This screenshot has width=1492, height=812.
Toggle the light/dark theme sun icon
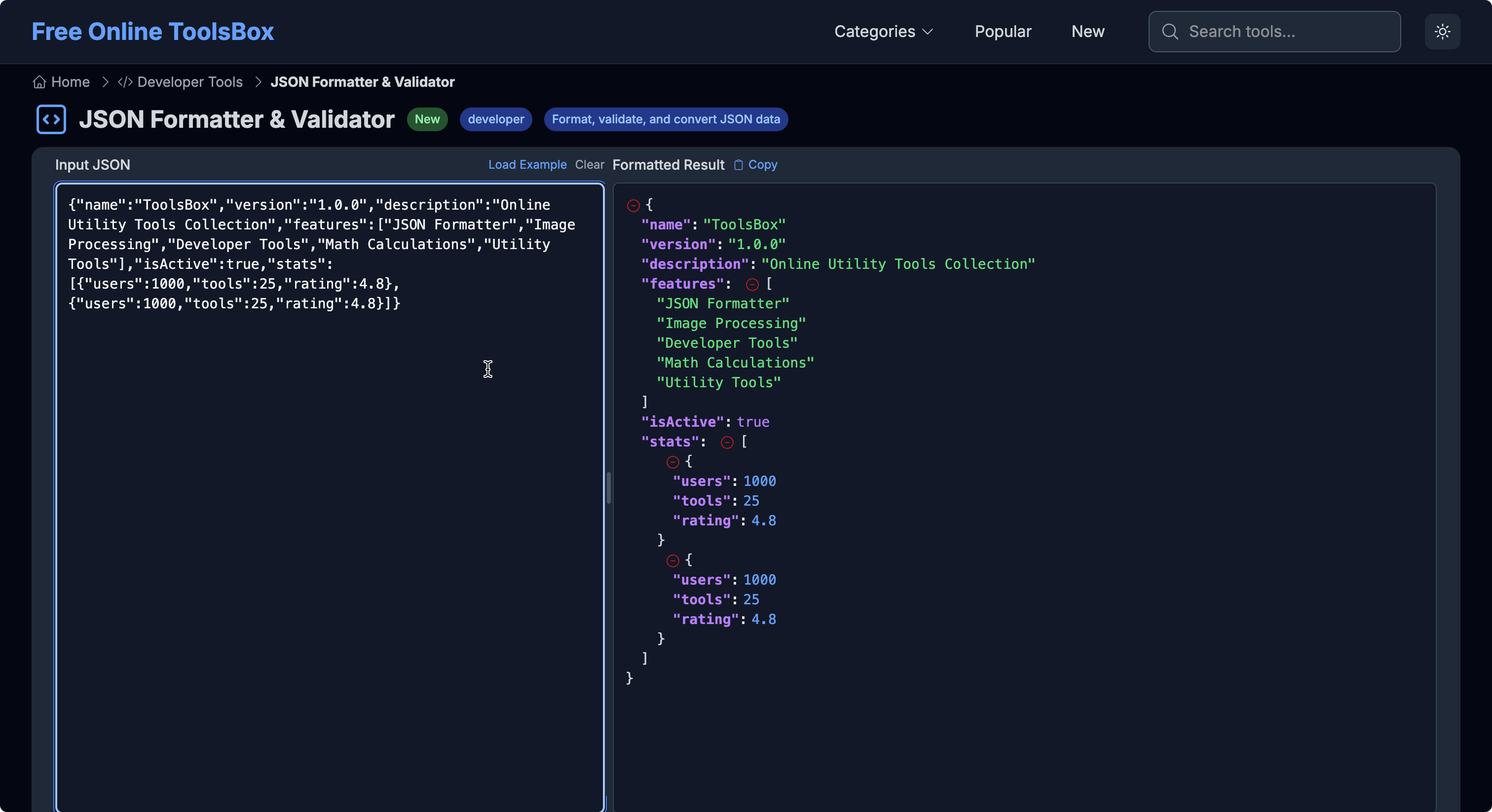pos(1442,31)
